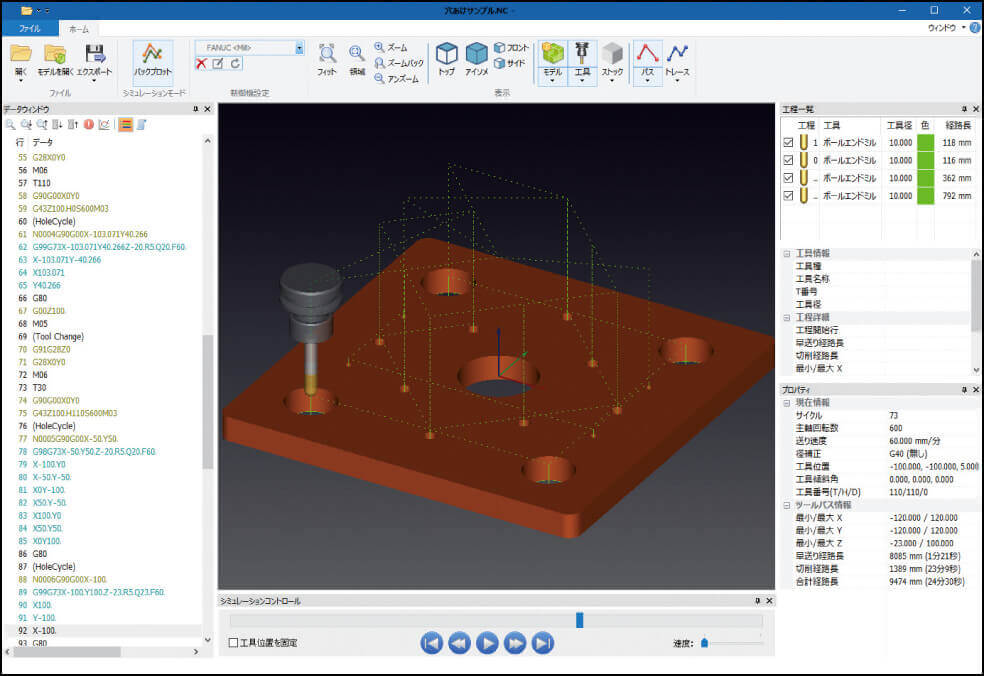Image resolution: width=984 pixels, height=676 pixels.
Task: Uncheck the 792 mm process row checkbox
Action: (789, 195)
